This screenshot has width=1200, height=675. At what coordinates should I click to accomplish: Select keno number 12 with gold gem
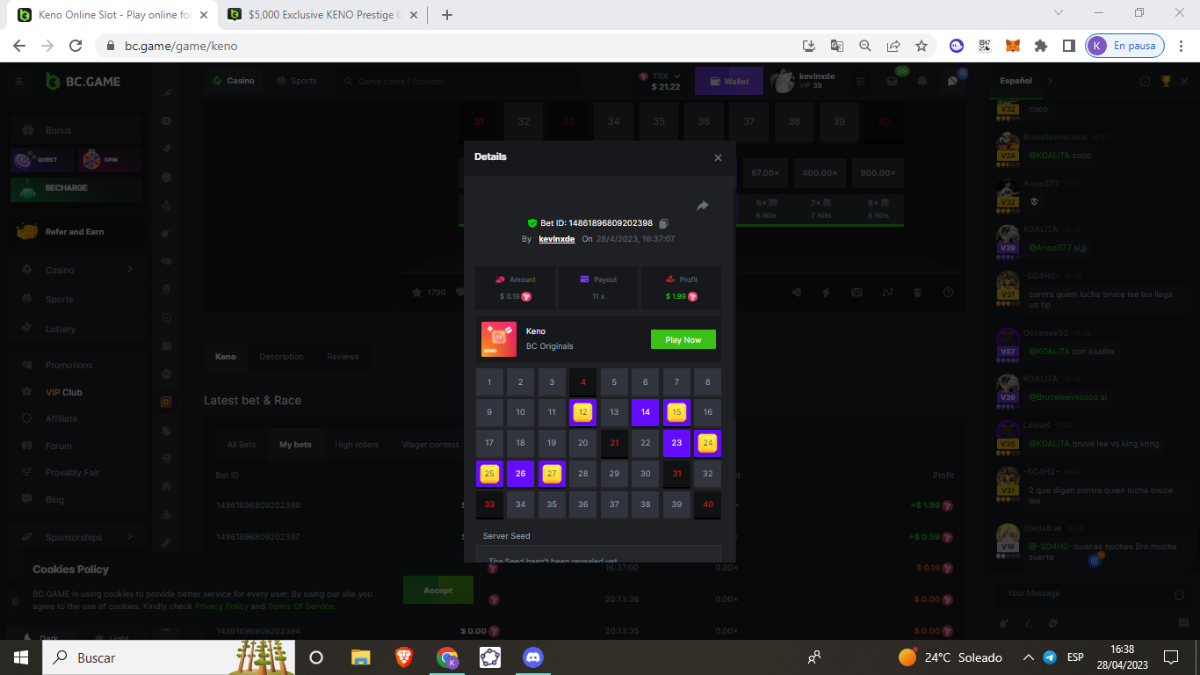pos(583,412)
